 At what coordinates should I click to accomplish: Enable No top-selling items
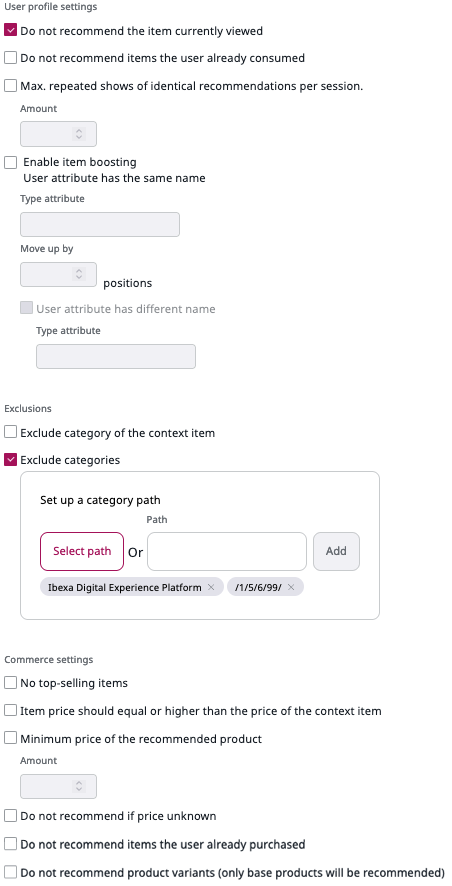(10, 683)
